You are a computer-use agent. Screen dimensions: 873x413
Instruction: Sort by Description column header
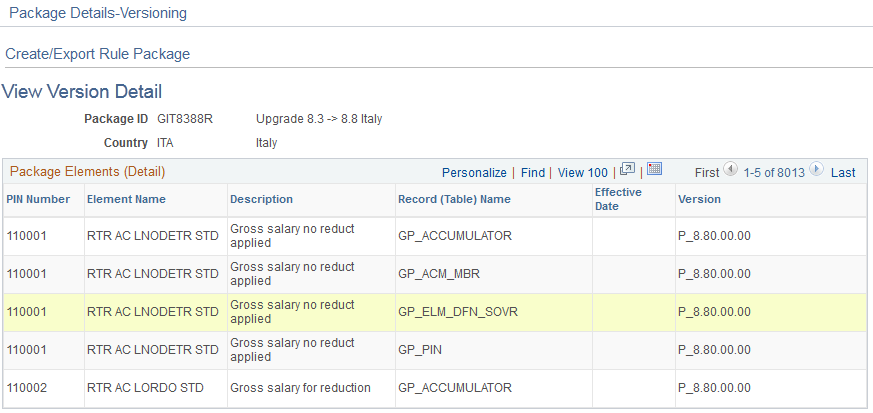click(x=262, y=199)
